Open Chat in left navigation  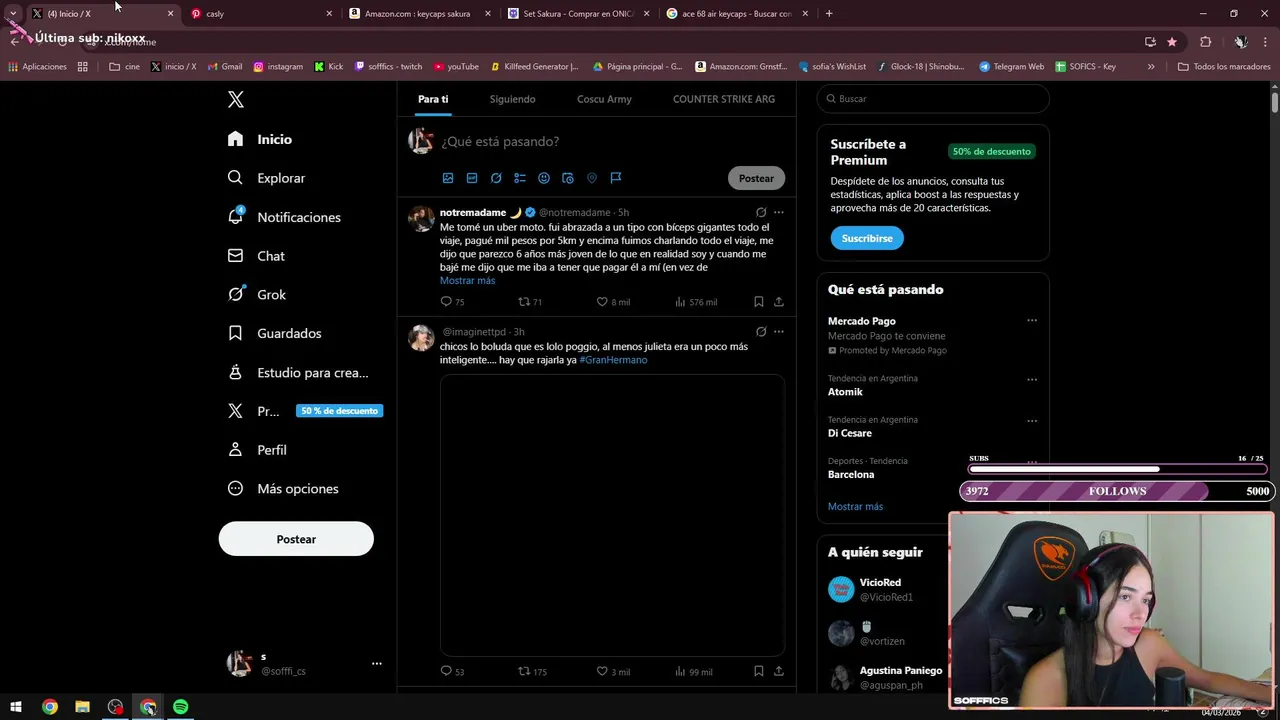coord(256,256)
